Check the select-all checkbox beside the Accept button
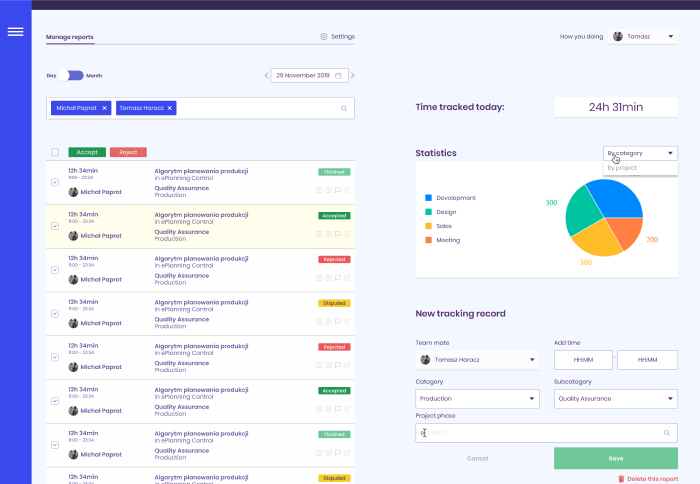 point(55,152)
